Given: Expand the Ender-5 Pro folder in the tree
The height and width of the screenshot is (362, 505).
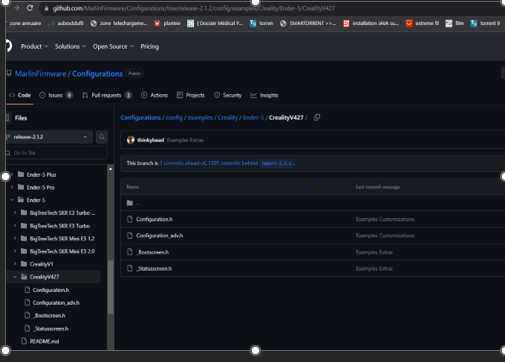Looking at the screenshot, I should coord(12,187).
